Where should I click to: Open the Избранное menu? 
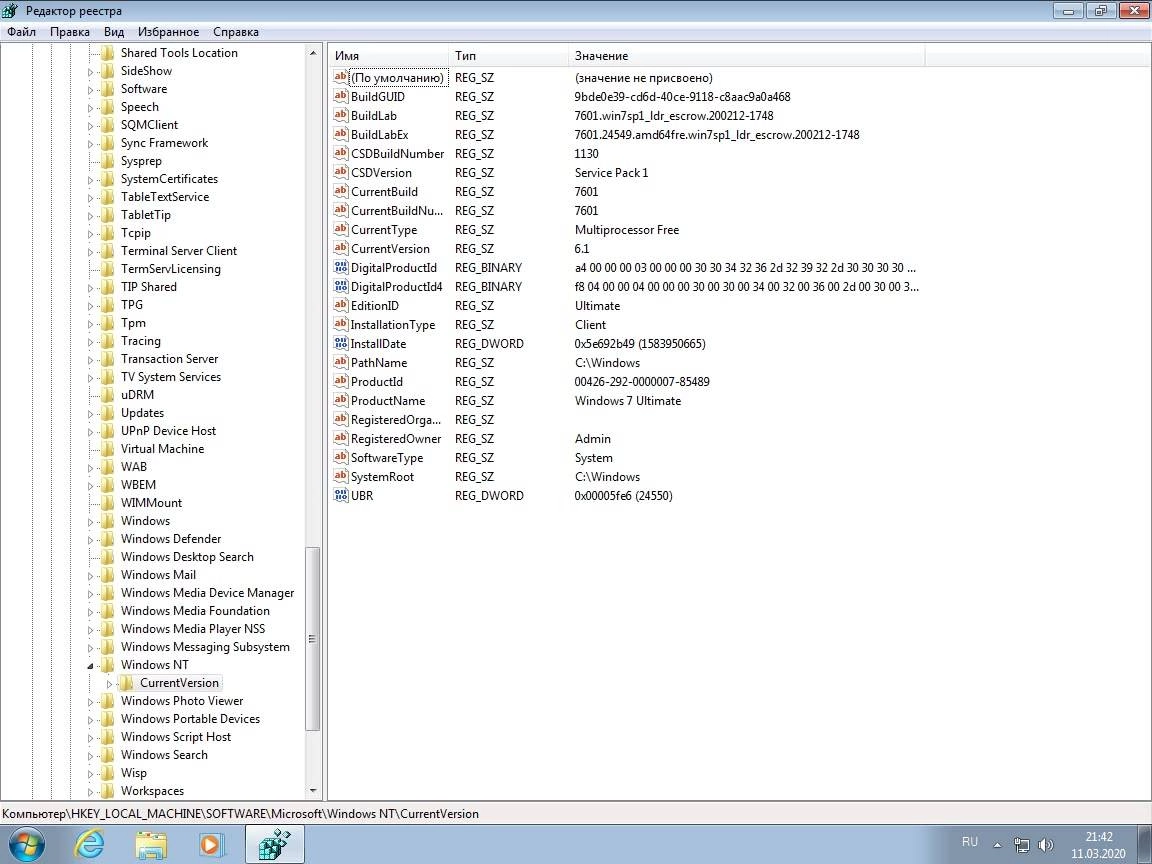coord(168,32)
